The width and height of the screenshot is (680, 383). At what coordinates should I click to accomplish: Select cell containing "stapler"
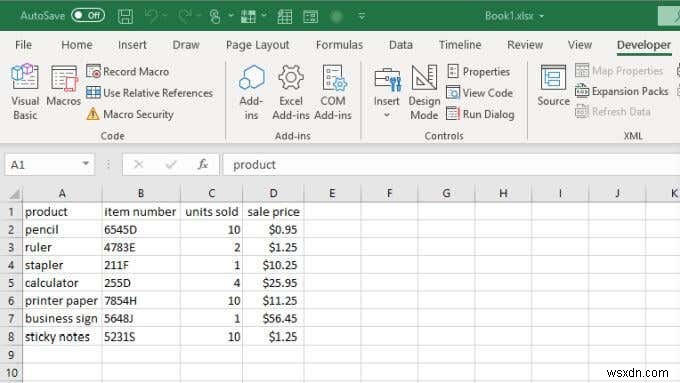62,265
